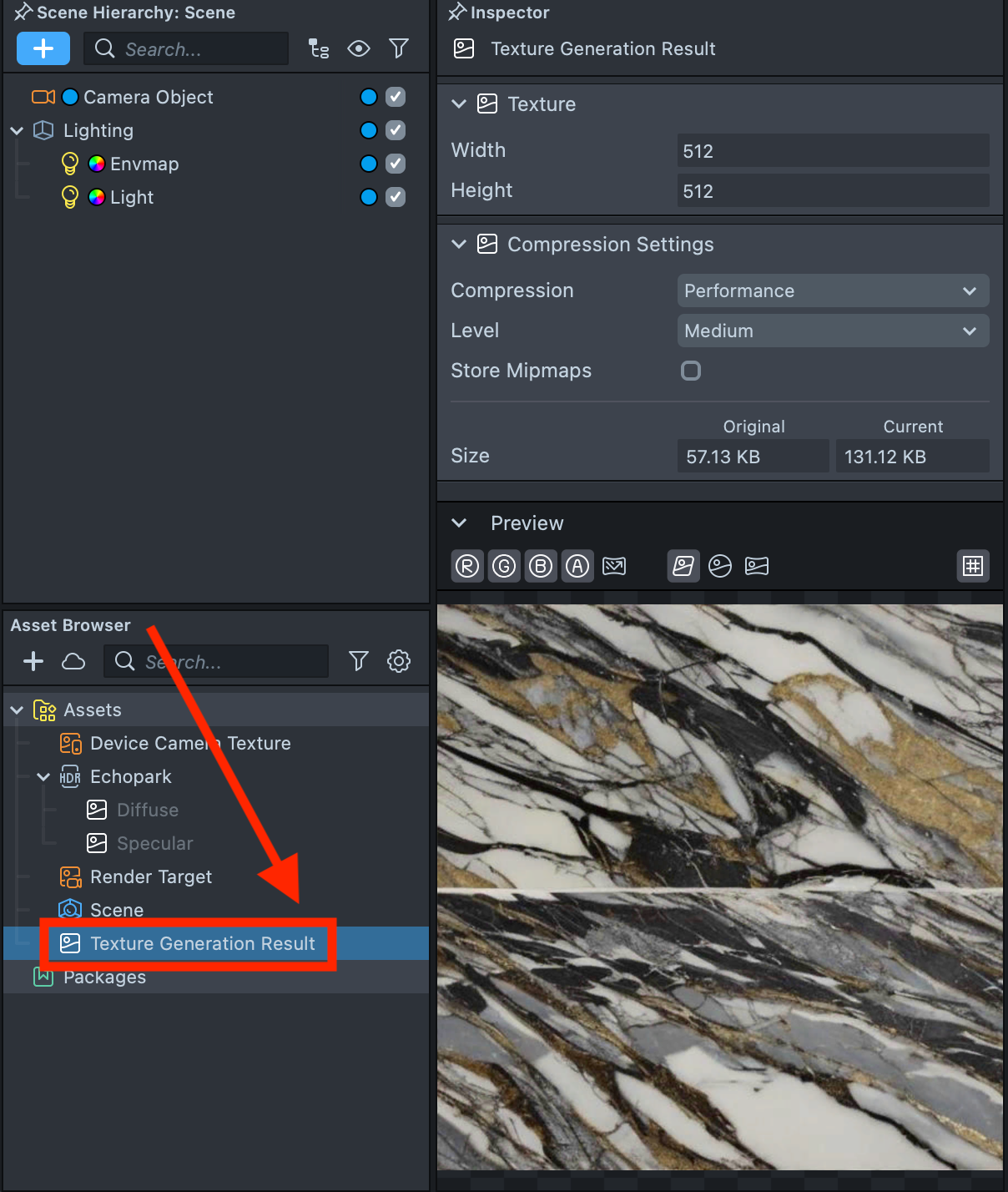The image size is (1008, 1192).
Task: Click the eye visibility icon in Scene Hierarchy
Action: [359, 48]
